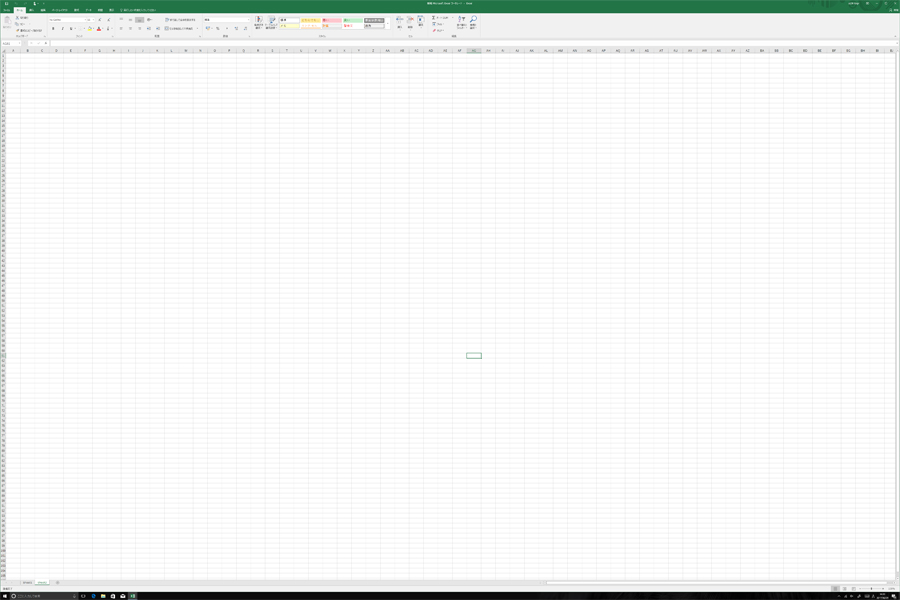
Task: Click the orientation rotate text icon
Action: click(149, 20)
